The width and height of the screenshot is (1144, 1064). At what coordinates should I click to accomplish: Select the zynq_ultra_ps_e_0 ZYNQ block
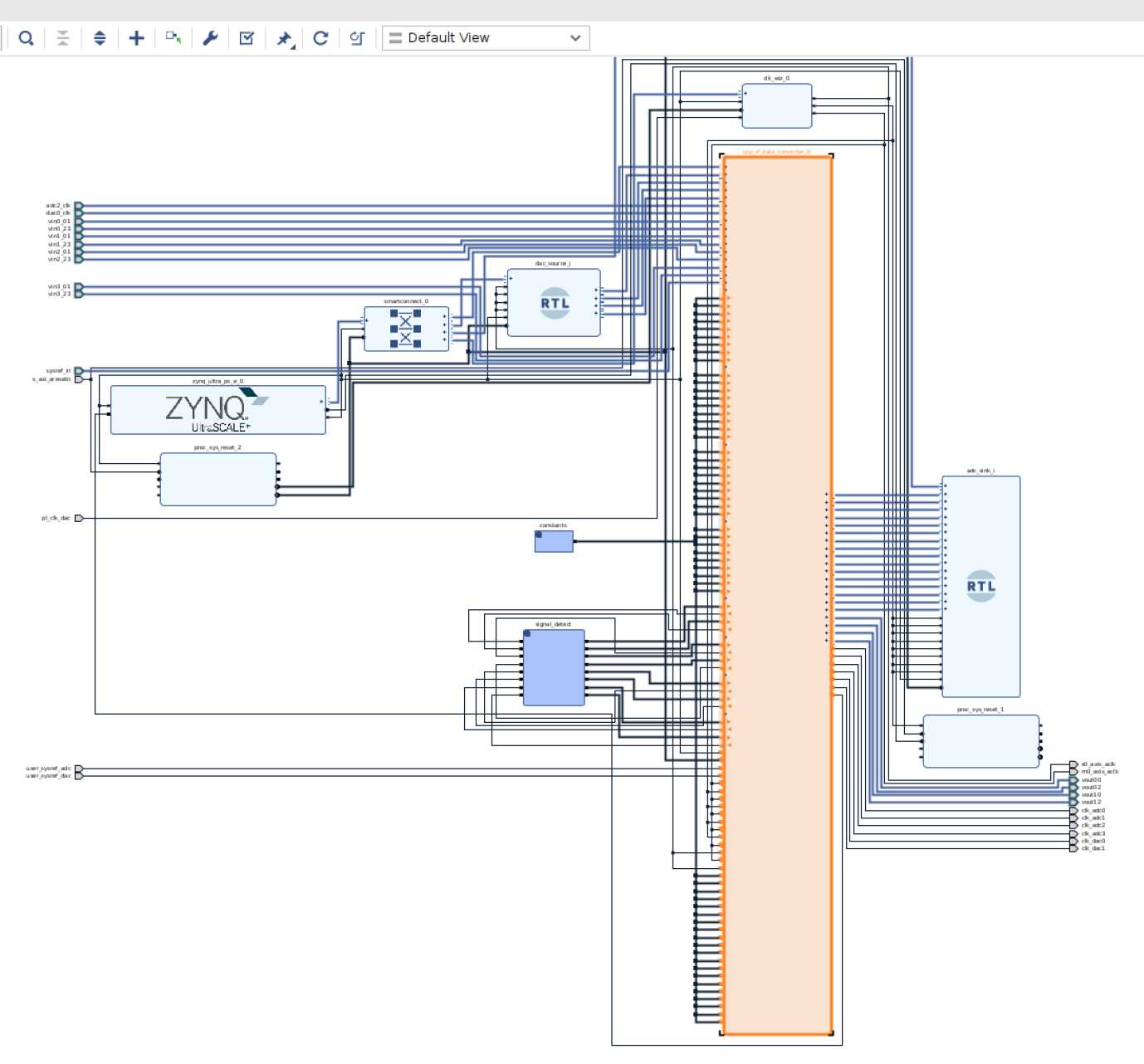coord(218,409)
